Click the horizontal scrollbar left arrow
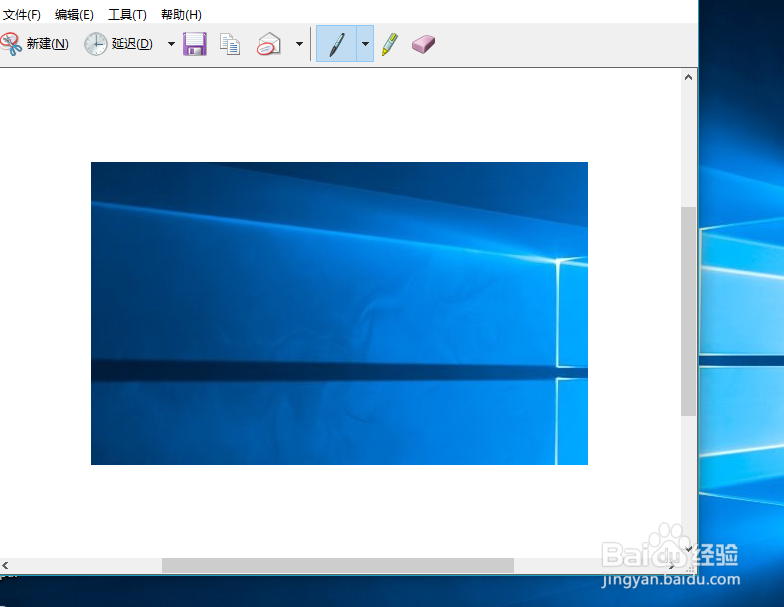This screenshot has height=607, width=784. click(x=6, y=566)
